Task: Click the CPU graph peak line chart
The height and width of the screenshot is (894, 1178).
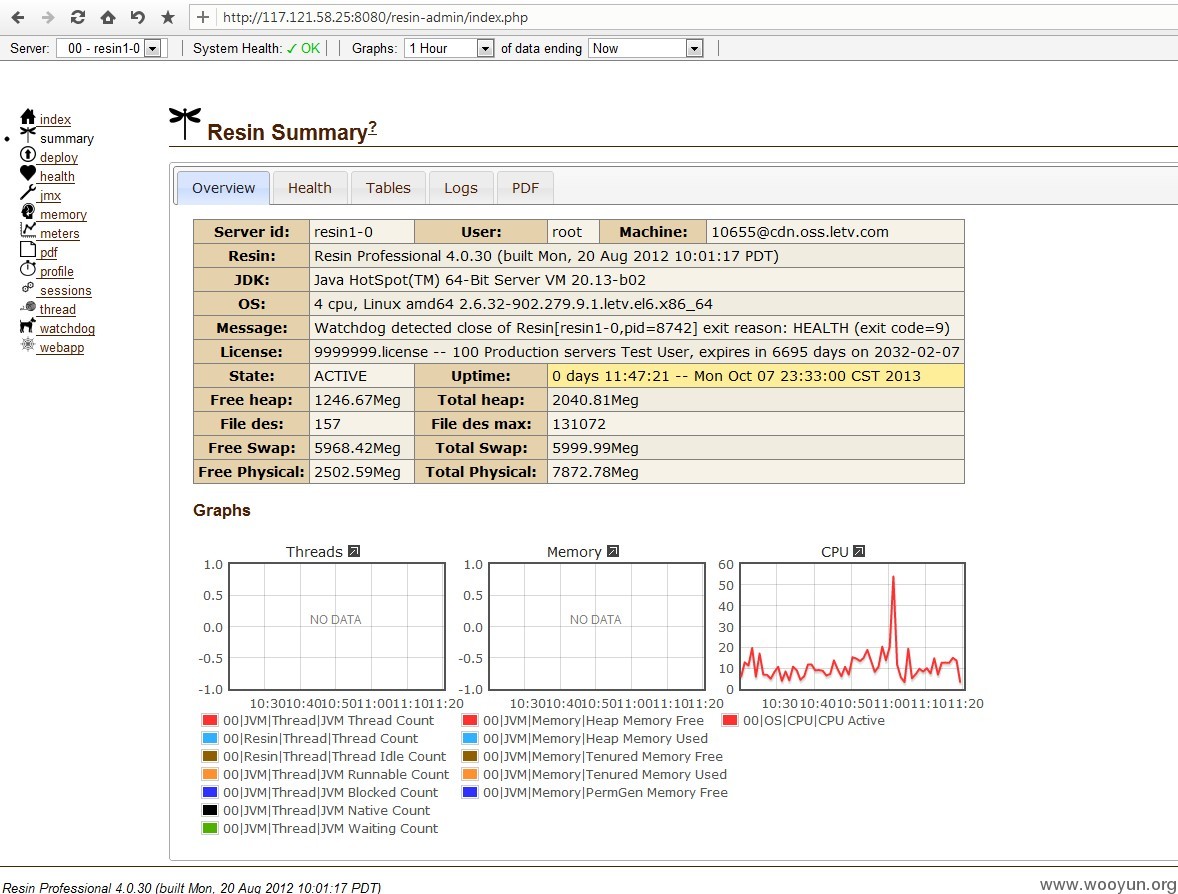Action: 852,627
